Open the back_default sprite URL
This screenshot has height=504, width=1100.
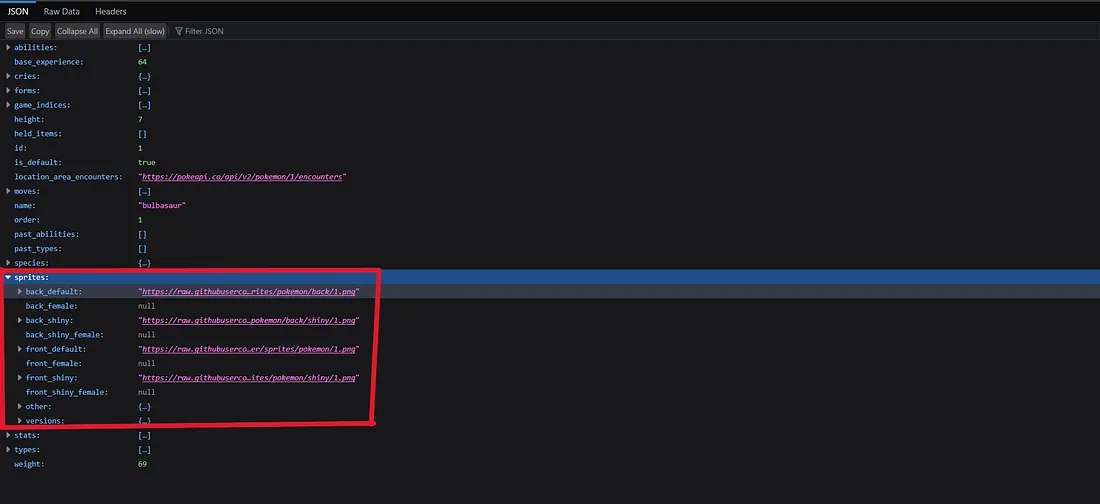point(249,291)
